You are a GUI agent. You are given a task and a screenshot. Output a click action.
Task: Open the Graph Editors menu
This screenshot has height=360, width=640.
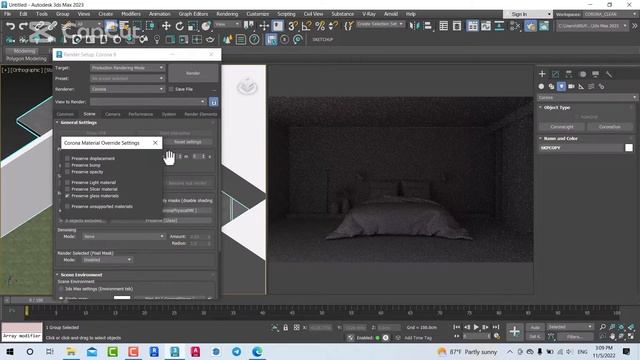[x=193, y=14]
